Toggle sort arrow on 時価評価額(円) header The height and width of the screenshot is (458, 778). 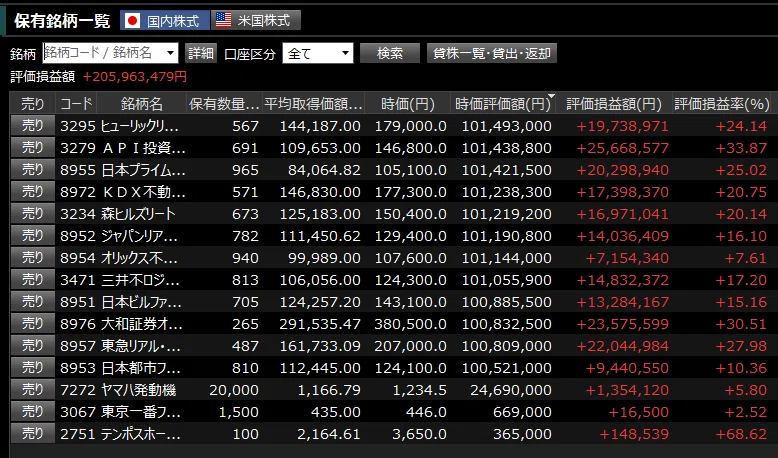point(551,96)
